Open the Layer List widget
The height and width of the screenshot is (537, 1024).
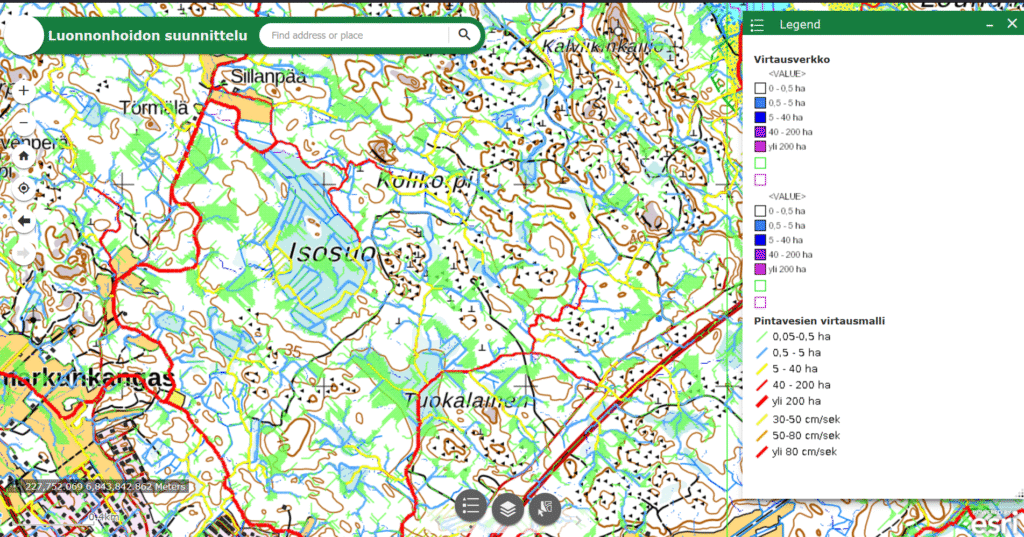(x=509, y=508)
